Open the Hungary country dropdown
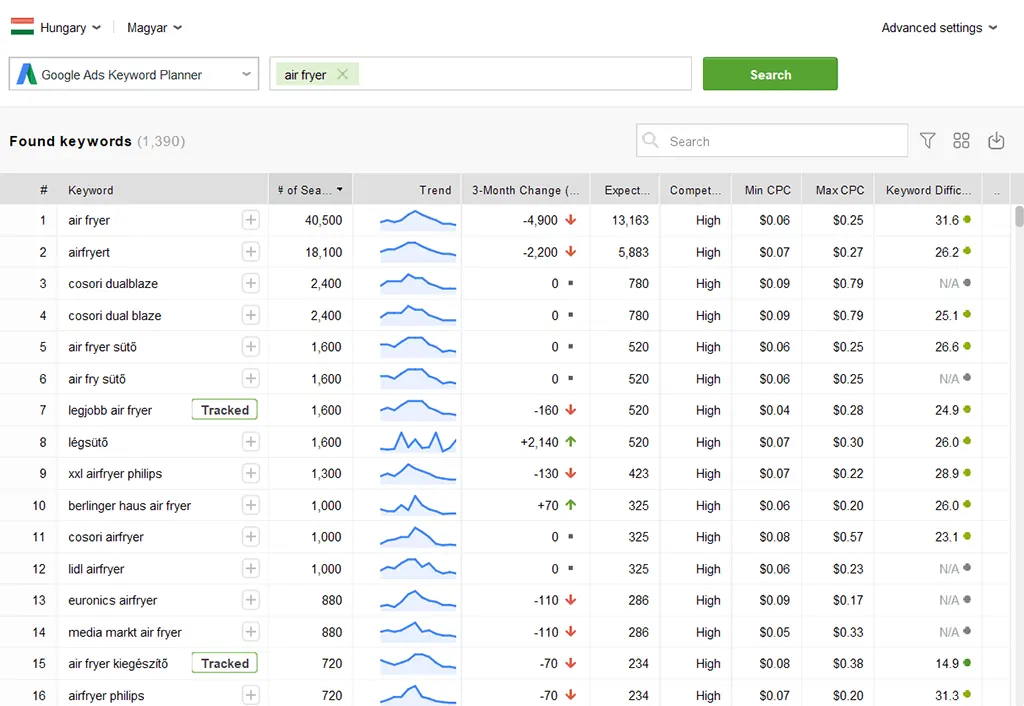This screenshot has width=1024, height=706. click(x=56, y=28)
